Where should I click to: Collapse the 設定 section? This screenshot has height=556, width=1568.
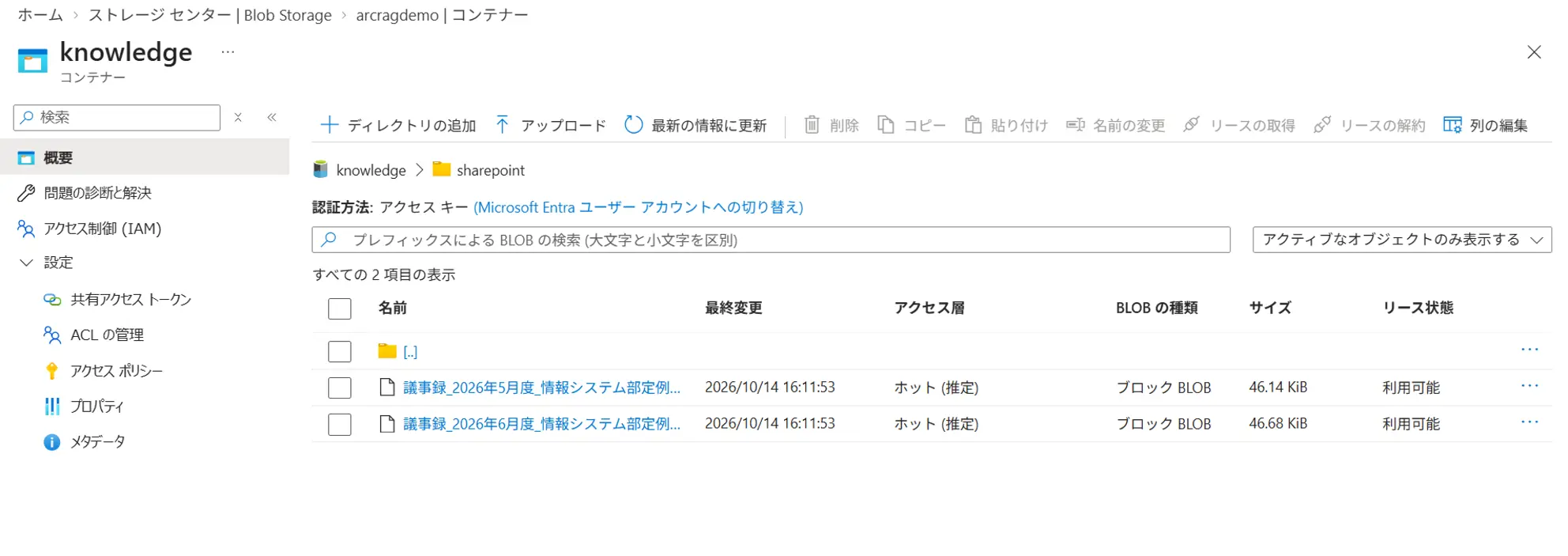26,263
